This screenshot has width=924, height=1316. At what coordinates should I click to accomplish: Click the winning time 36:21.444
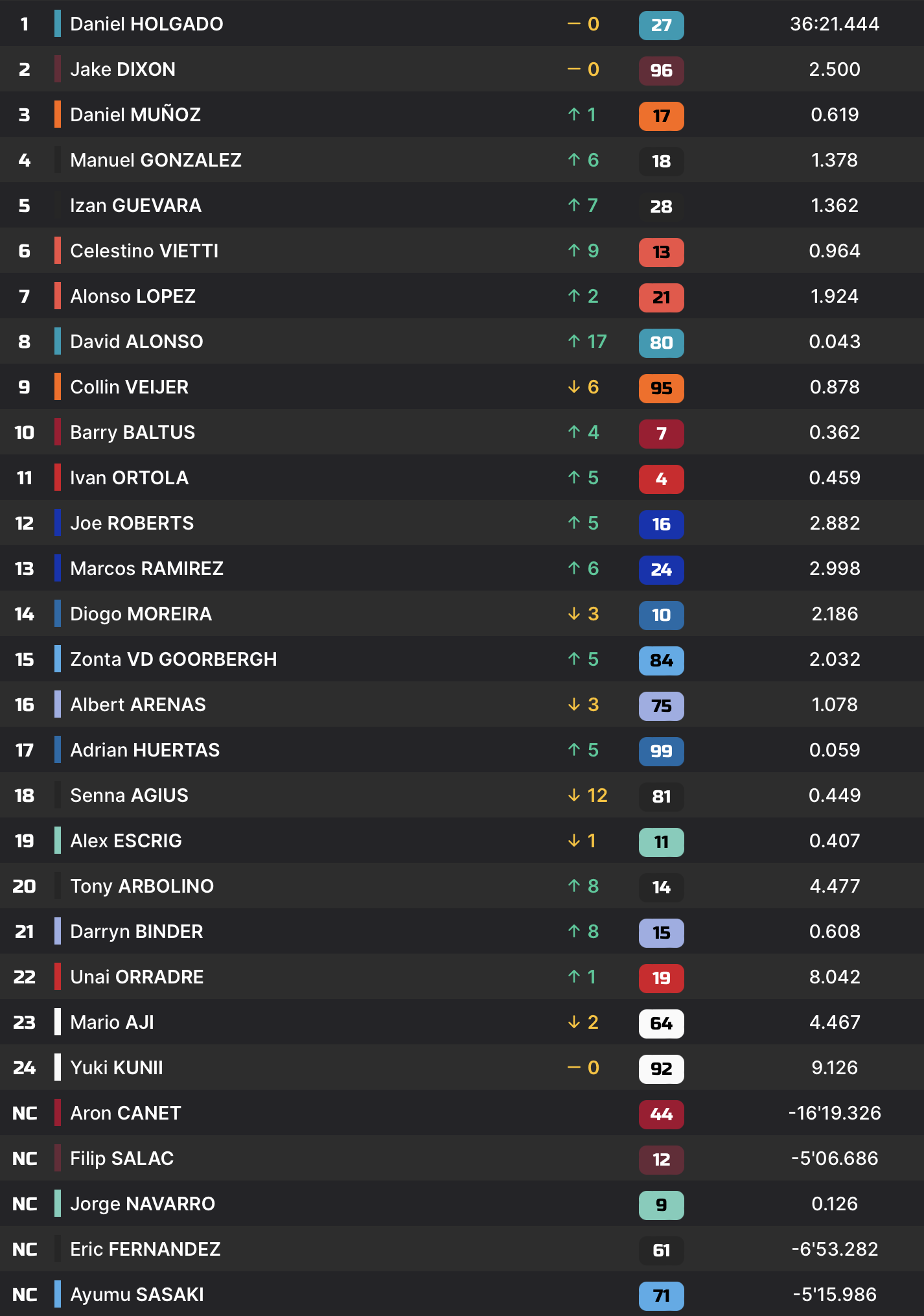(835, 24)
